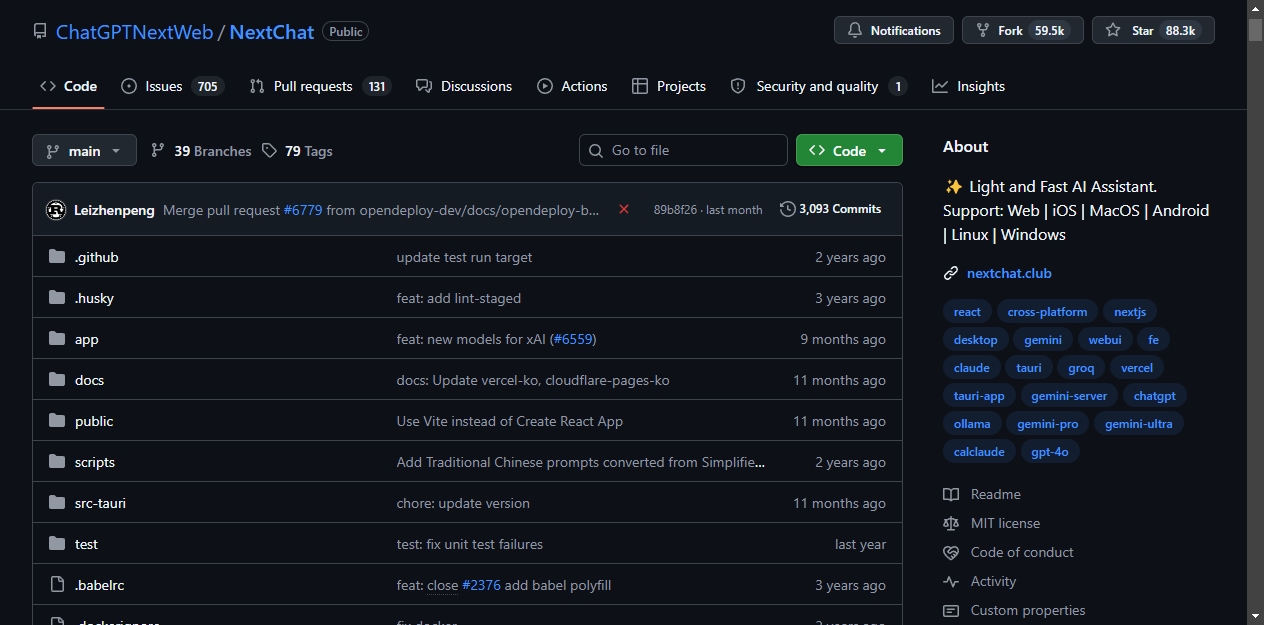Open the test folder
The image size is (1264, 625).
(86, 544)
